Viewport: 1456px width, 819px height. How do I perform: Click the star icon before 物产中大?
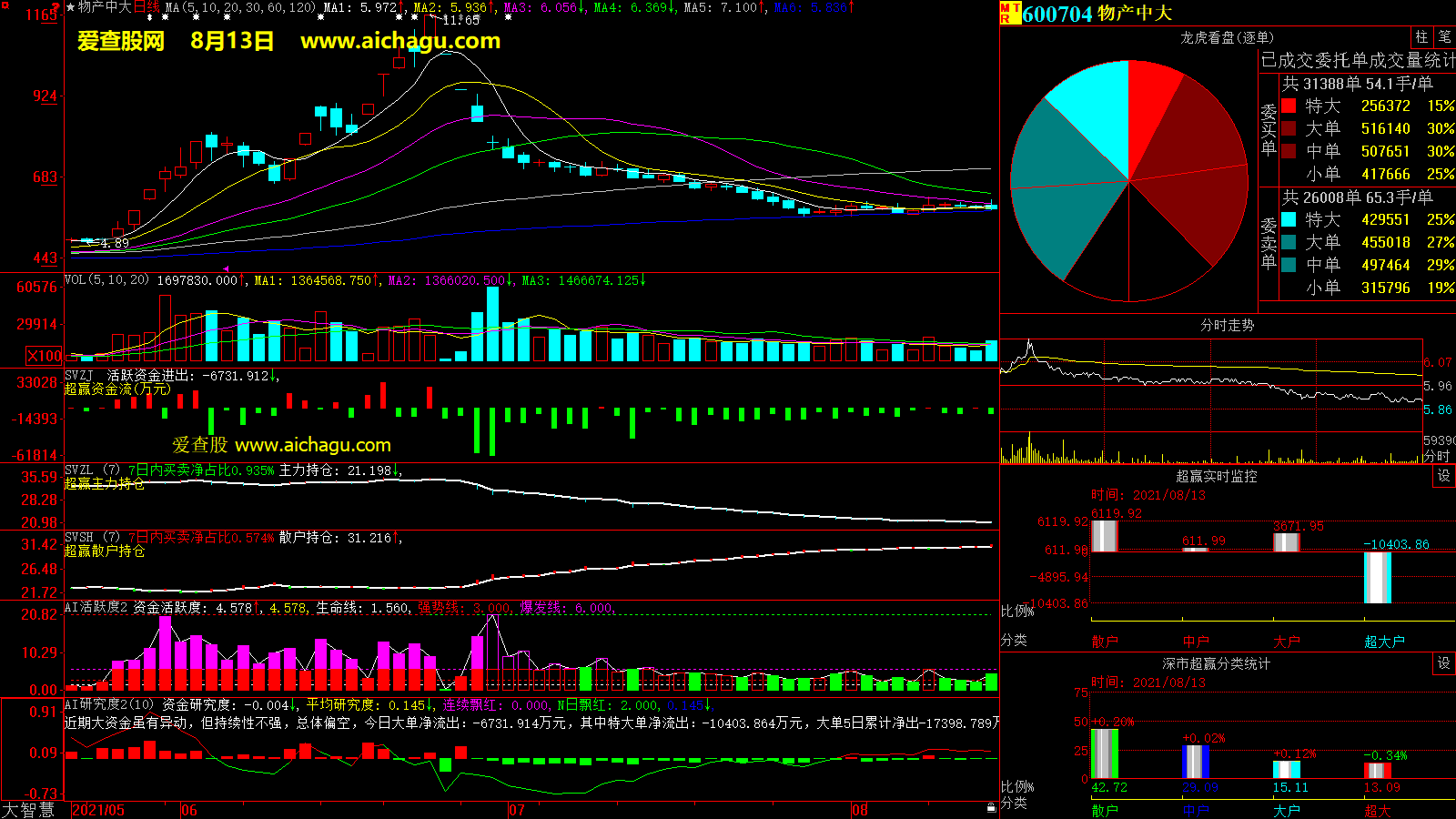pos(71,7)
